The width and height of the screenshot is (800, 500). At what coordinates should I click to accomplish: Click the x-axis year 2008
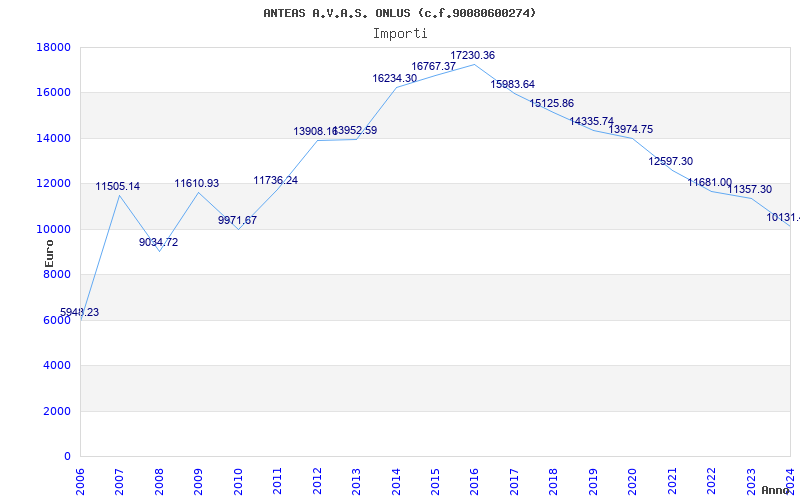[x=159, y=481]
